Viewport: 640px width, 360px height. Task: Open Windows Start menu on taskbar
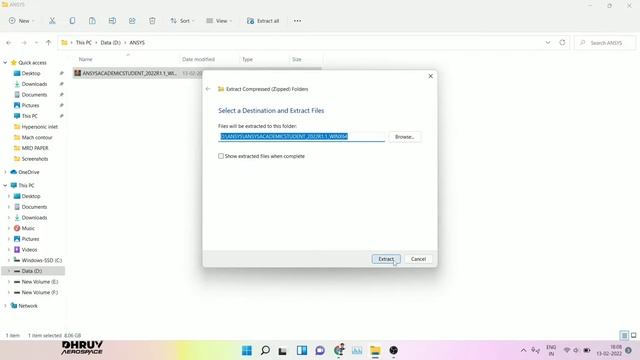[247, 350]
